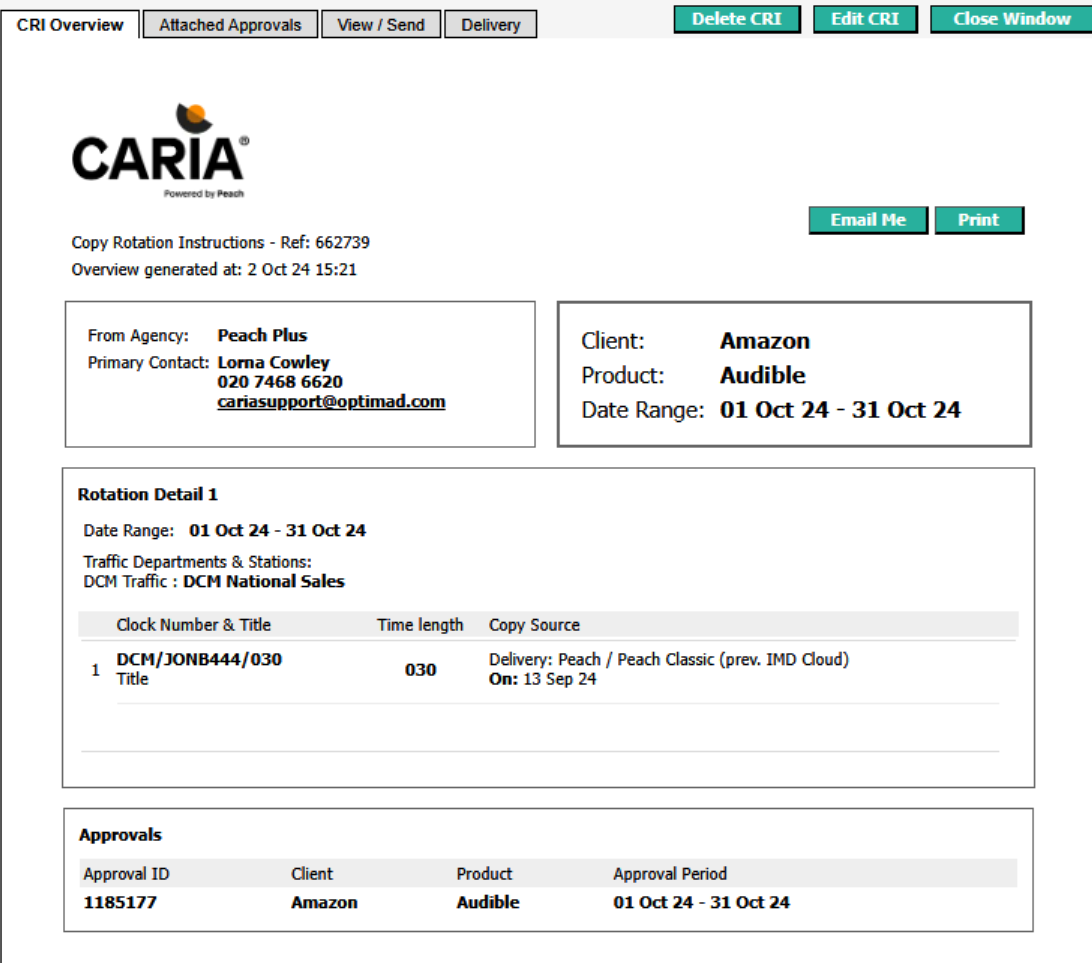Click the approval period 01 Oct 24 - 31 Oct 24

click(x=701, y=902)
